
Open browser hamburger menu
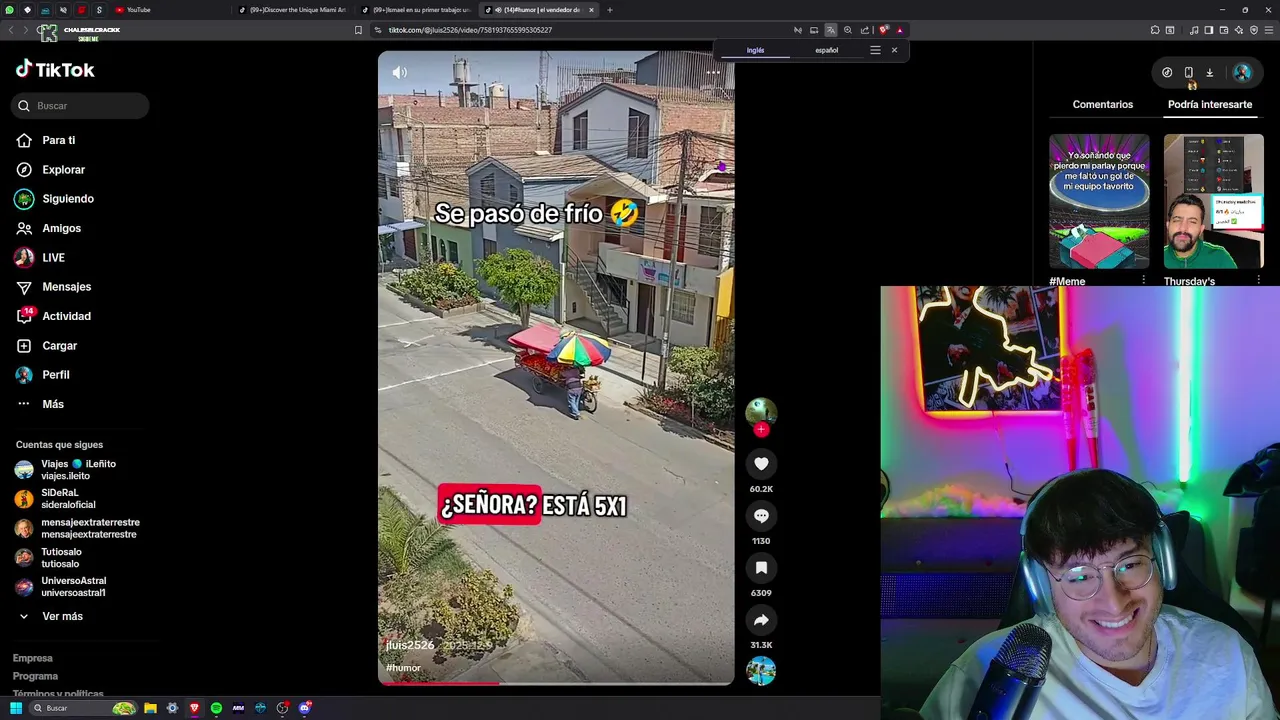click(x=1269, y=30)
